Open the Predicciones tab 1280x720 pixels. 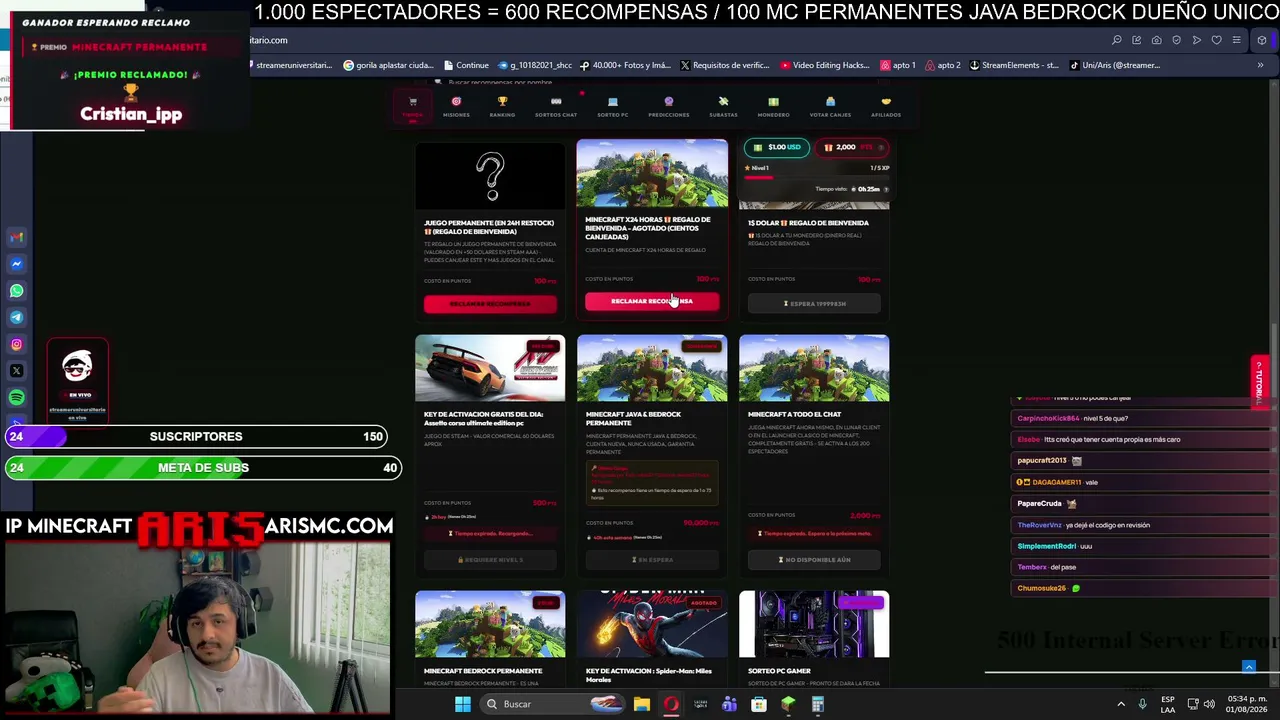coord(669,107)
